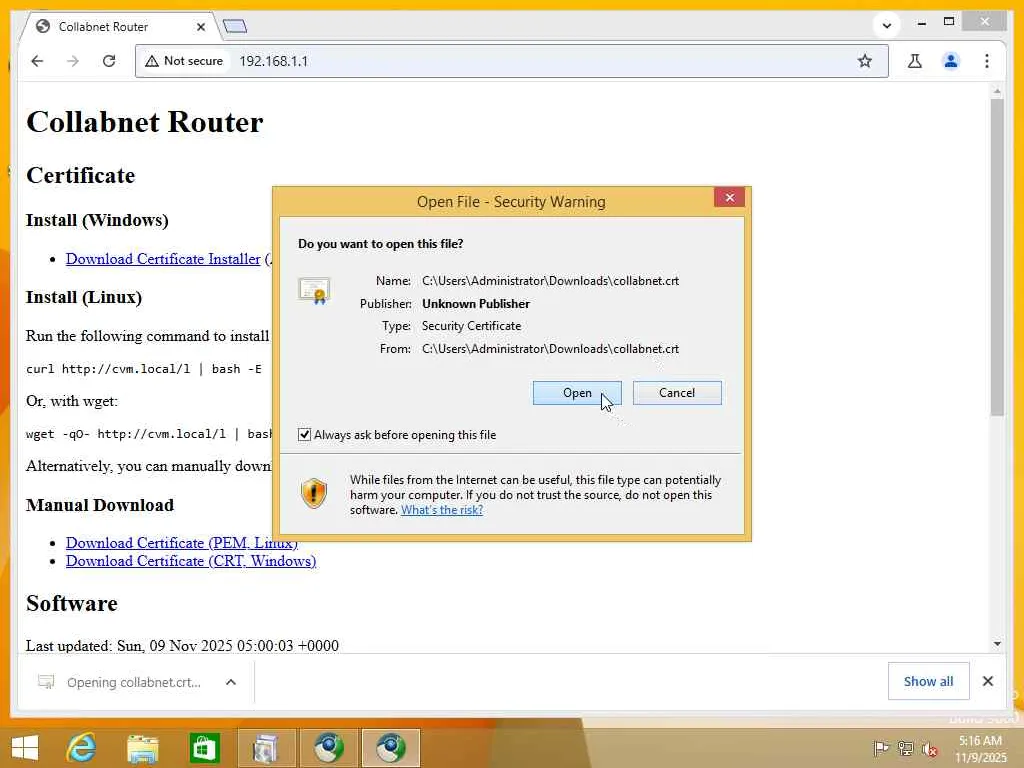This screenshot has width=1024, height=768.
Task: Open the Chrome labs flask icon
Action: pyautogui.click(x=915, y=61)
